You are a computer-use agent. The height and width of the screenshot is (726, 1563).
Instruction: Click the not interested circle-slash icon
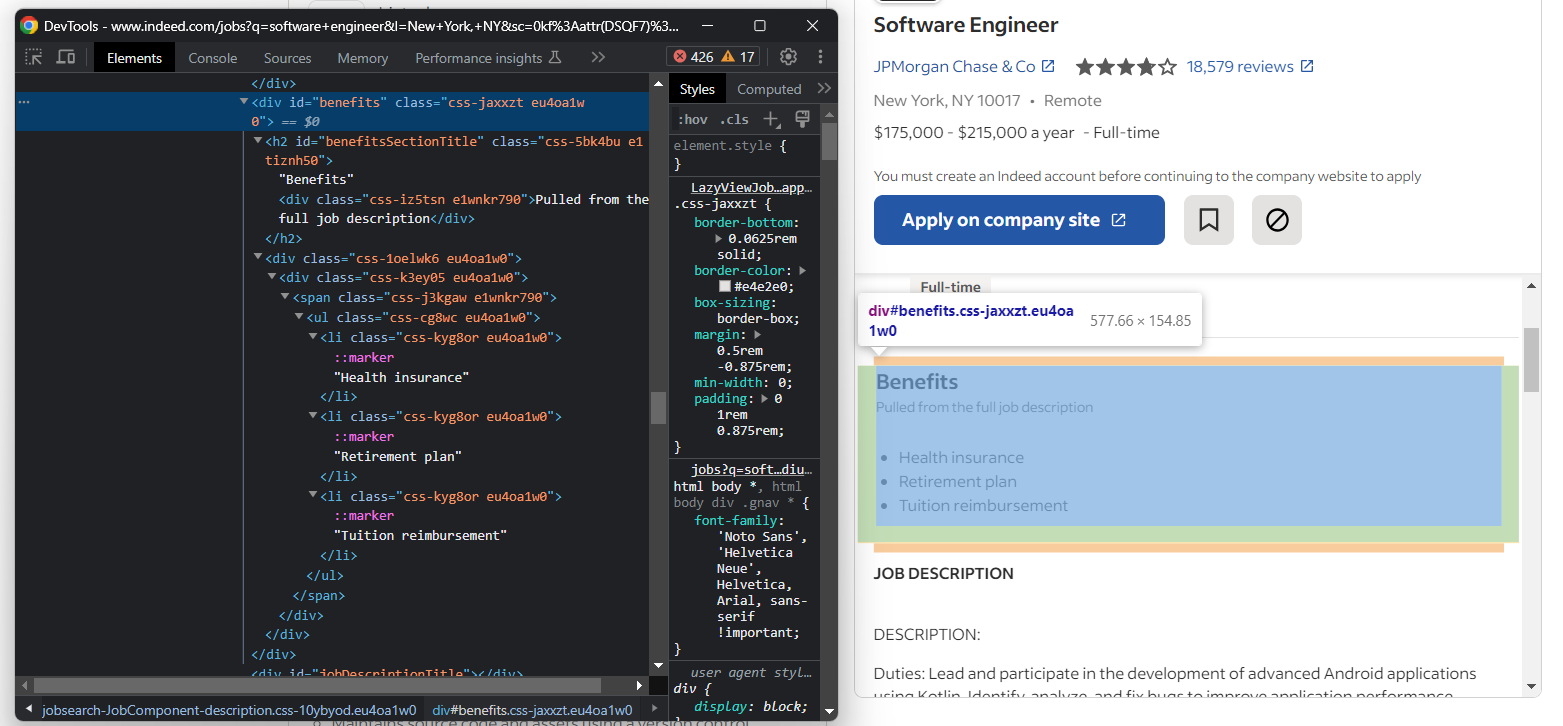click(x=1276, y=220)
